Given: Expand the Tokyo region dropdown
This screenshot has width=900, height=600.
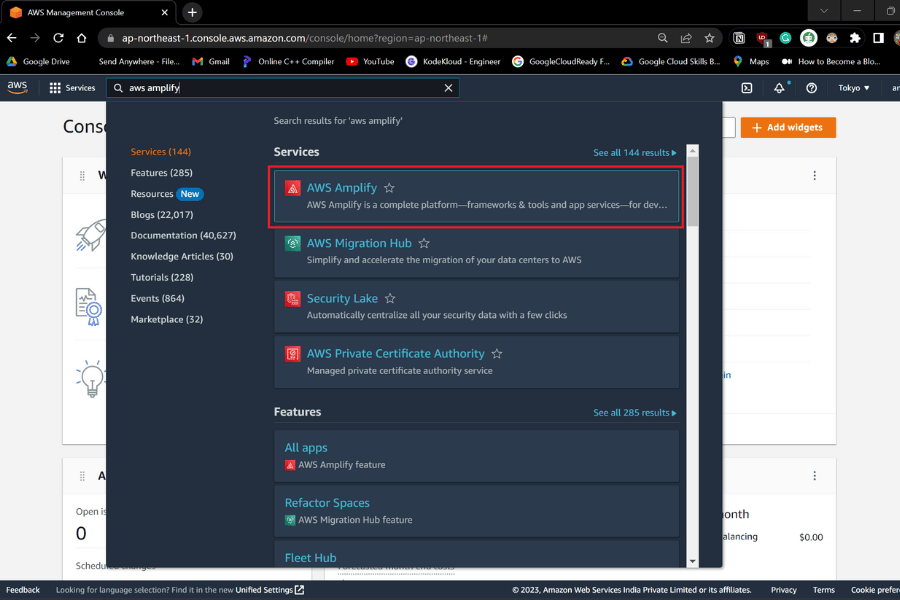Looking at the screenshot, I should click(x=854, y=88).
